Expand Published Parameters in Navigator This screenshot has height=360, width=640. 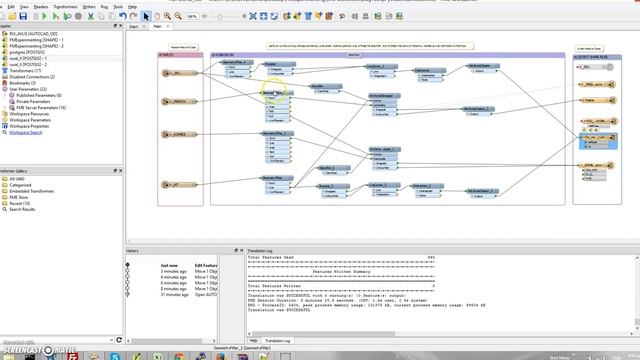click(6, 95)
